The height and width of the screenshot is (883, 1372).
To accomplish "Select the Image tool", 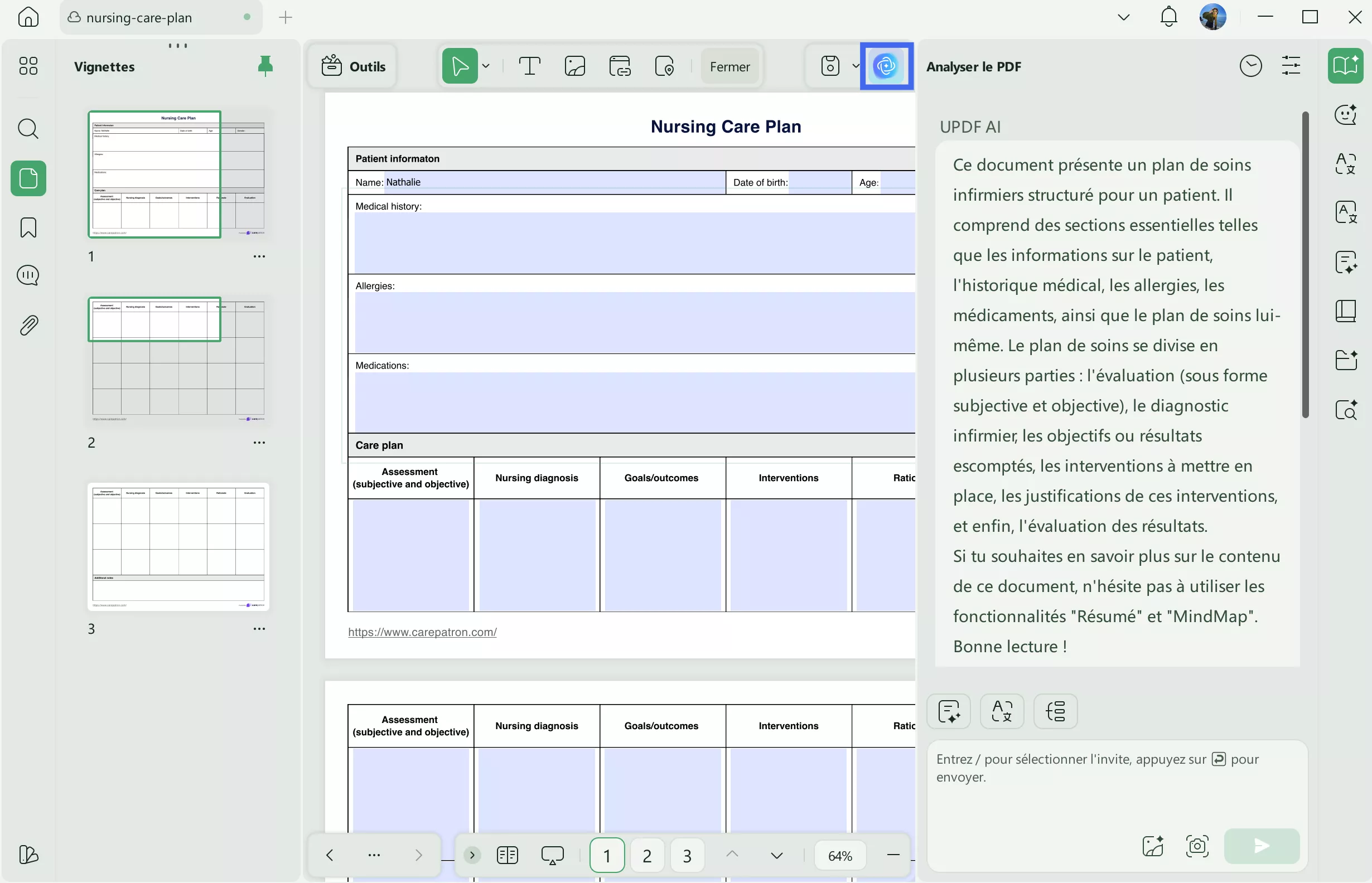I will coord(574,66).
